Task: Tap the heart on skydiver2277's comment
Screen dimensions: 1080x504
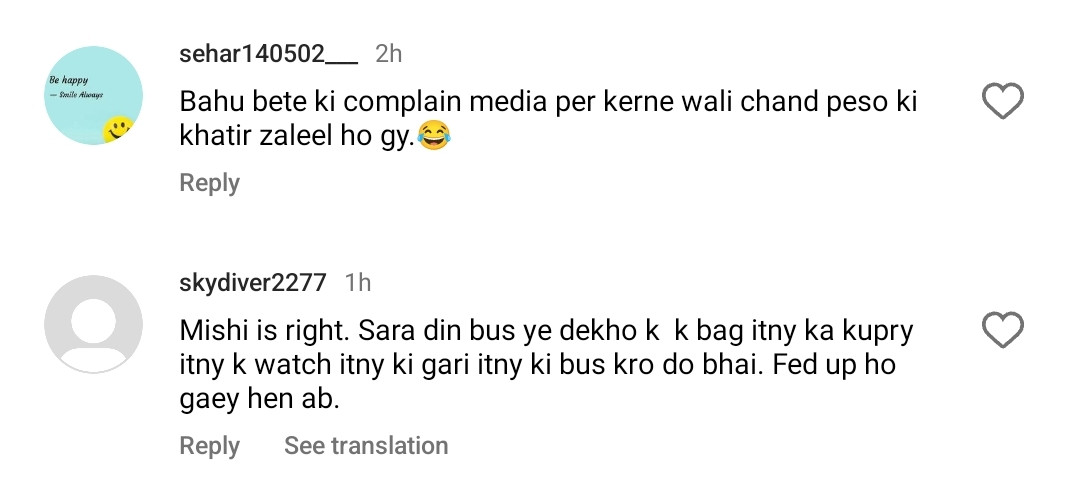Action: click(1003, 330)
